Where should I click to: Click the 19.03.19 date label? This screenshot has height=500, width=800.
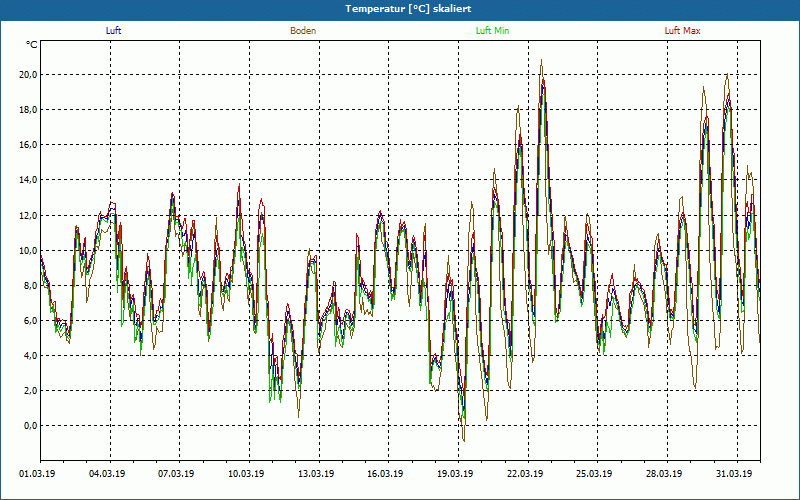pos(455,474)
